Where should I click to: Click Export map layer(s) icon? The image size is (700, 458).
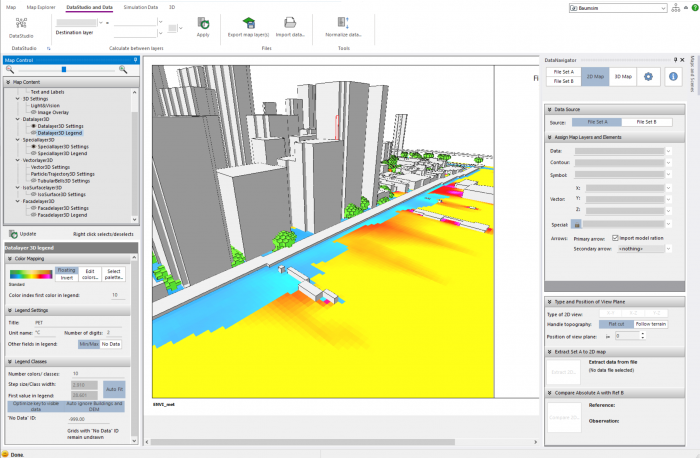tap(248, 25)
